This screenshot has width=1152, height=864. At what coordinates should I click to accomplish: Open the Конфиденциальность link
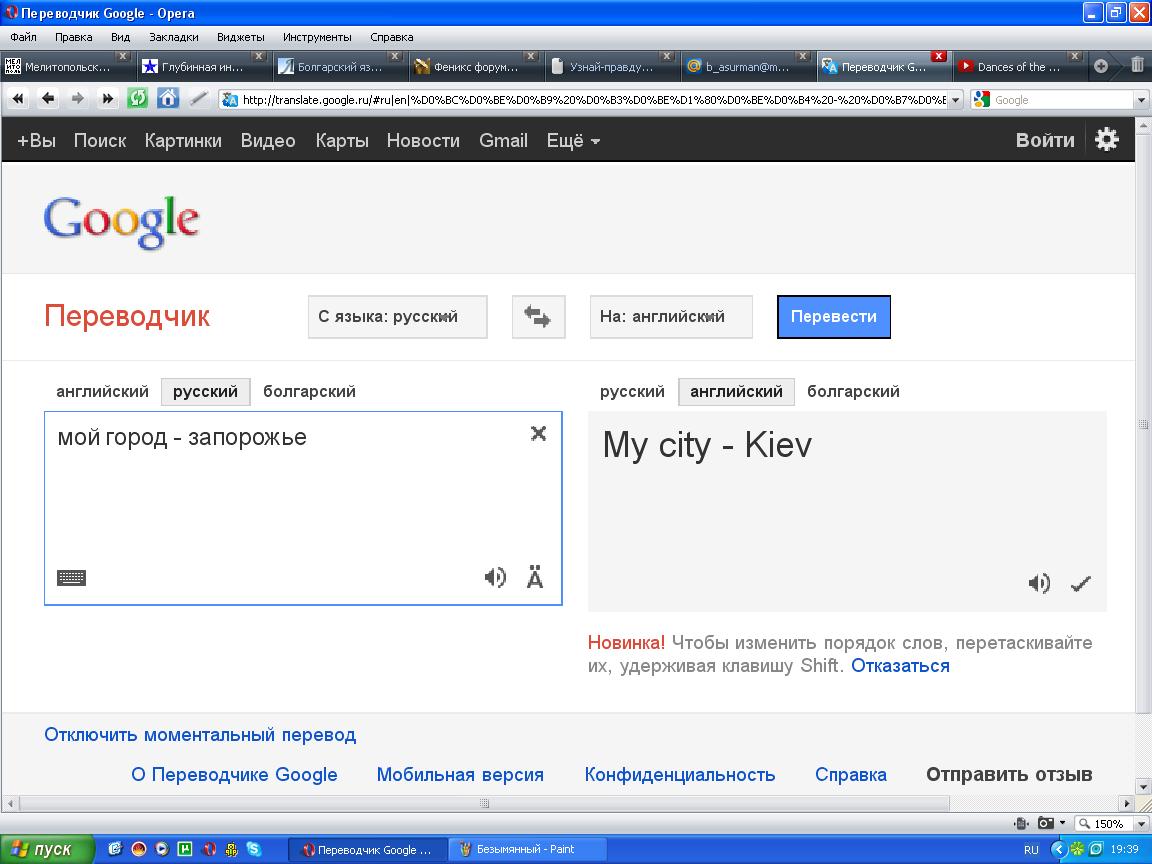pos(680,774)
